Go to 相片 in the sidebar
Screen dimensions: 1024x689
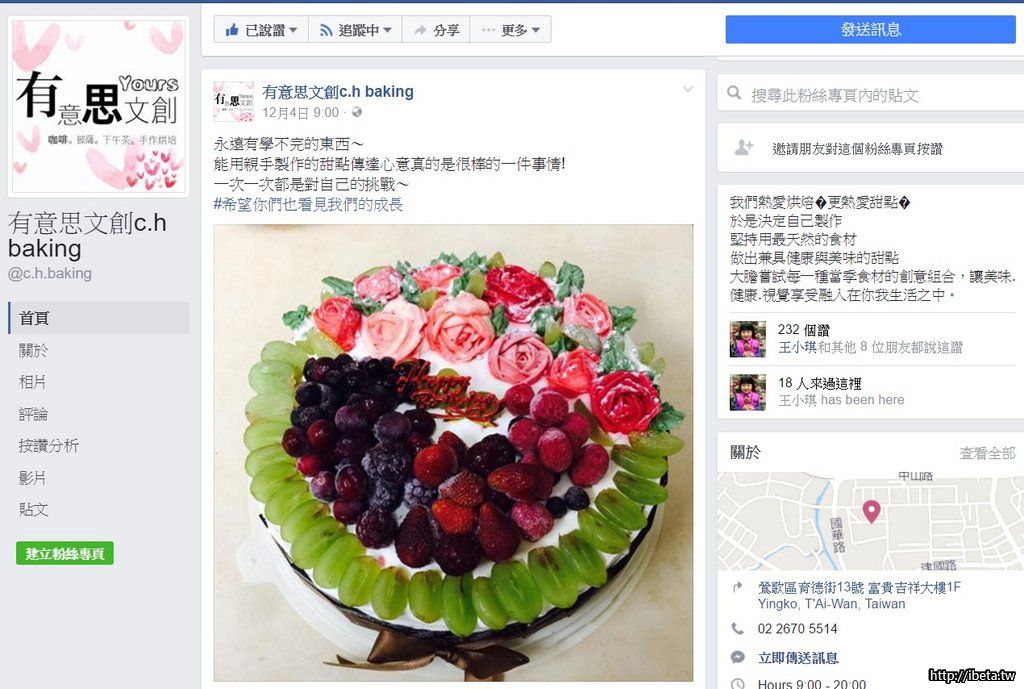pos(33,382)
